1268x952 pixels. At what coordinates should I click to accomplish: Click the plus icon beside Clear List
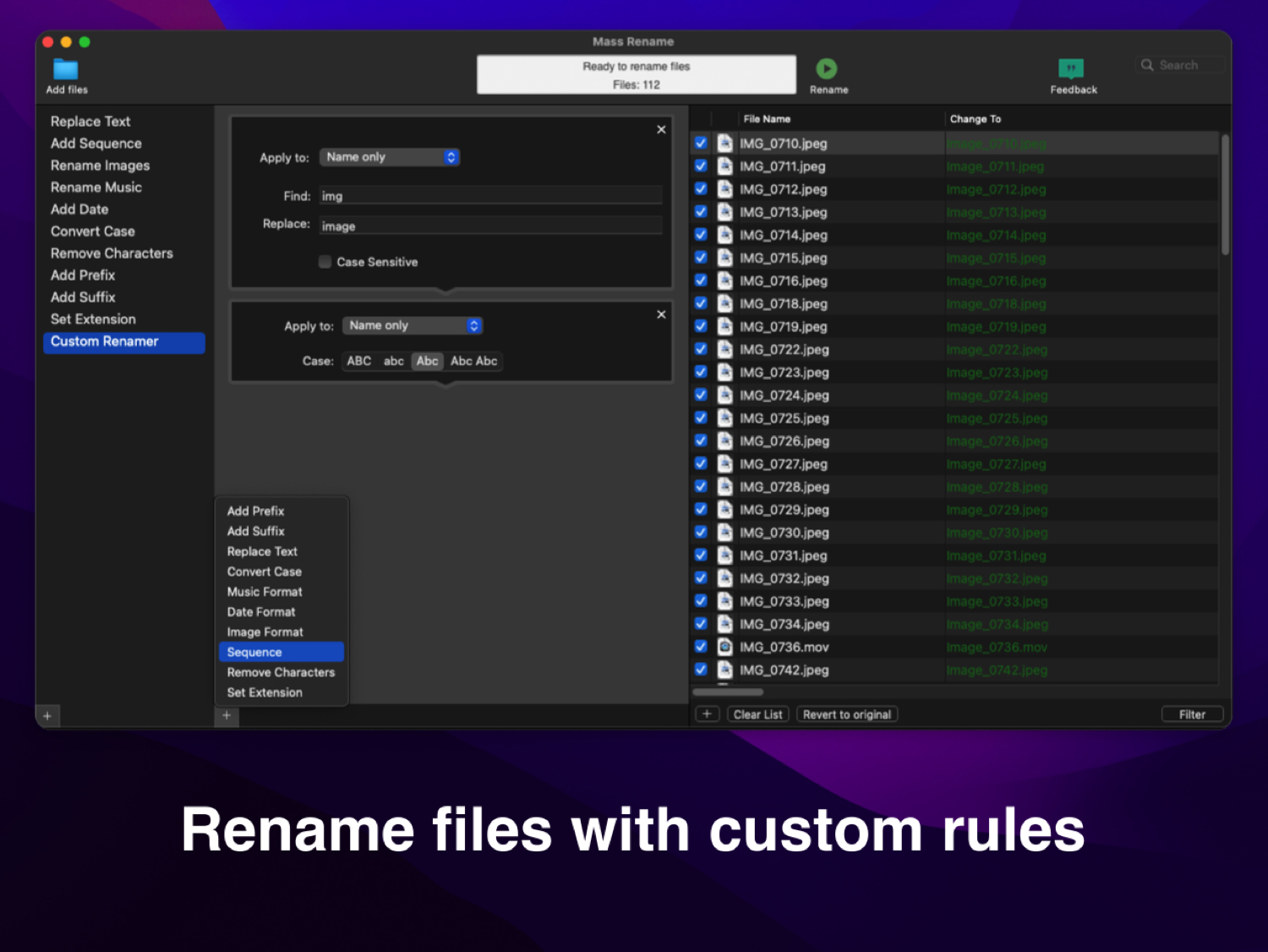click(708, 714)
